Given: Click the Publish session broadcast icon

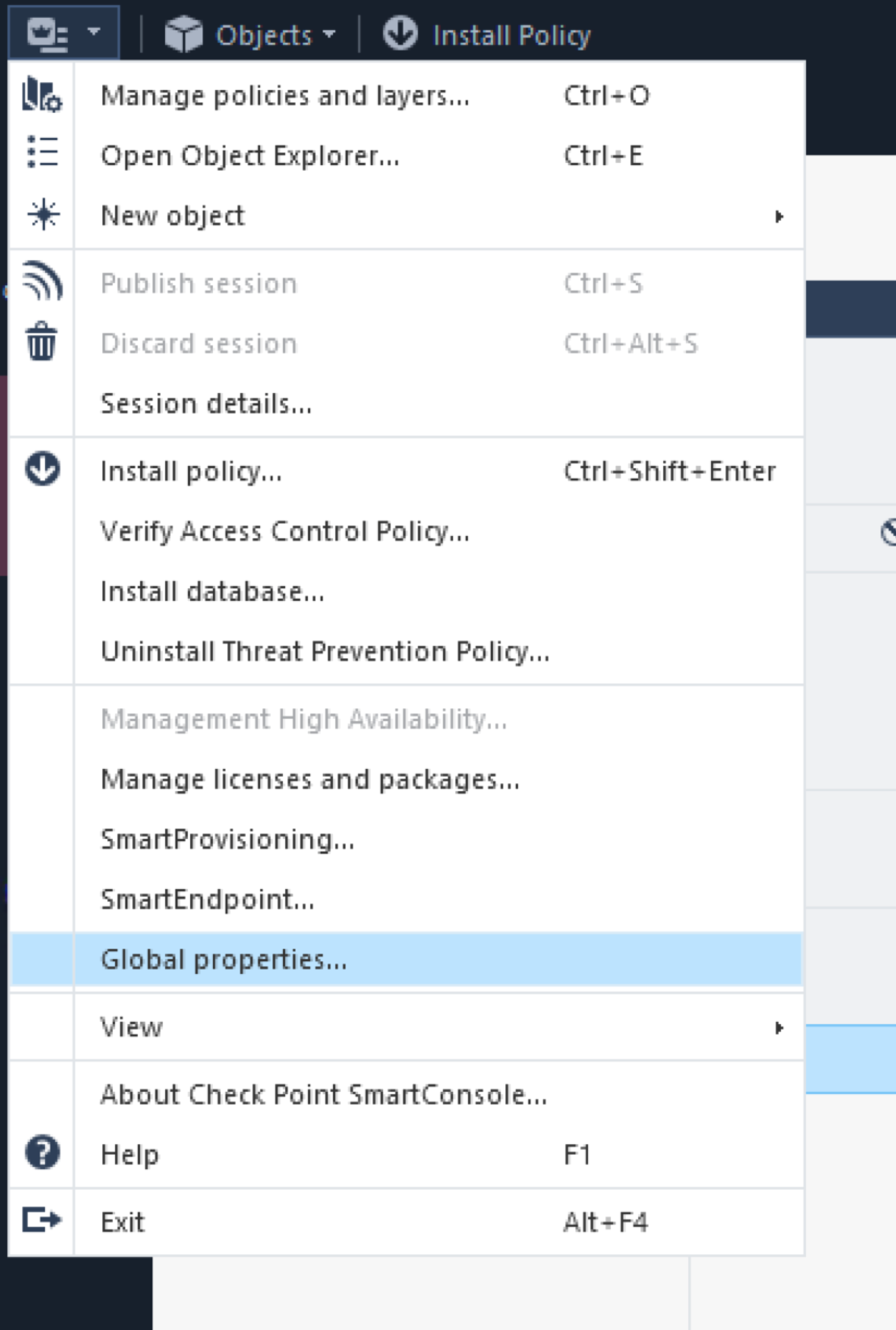Looking at the screenshot, I should pyautogui.click(x=42, y=282).
